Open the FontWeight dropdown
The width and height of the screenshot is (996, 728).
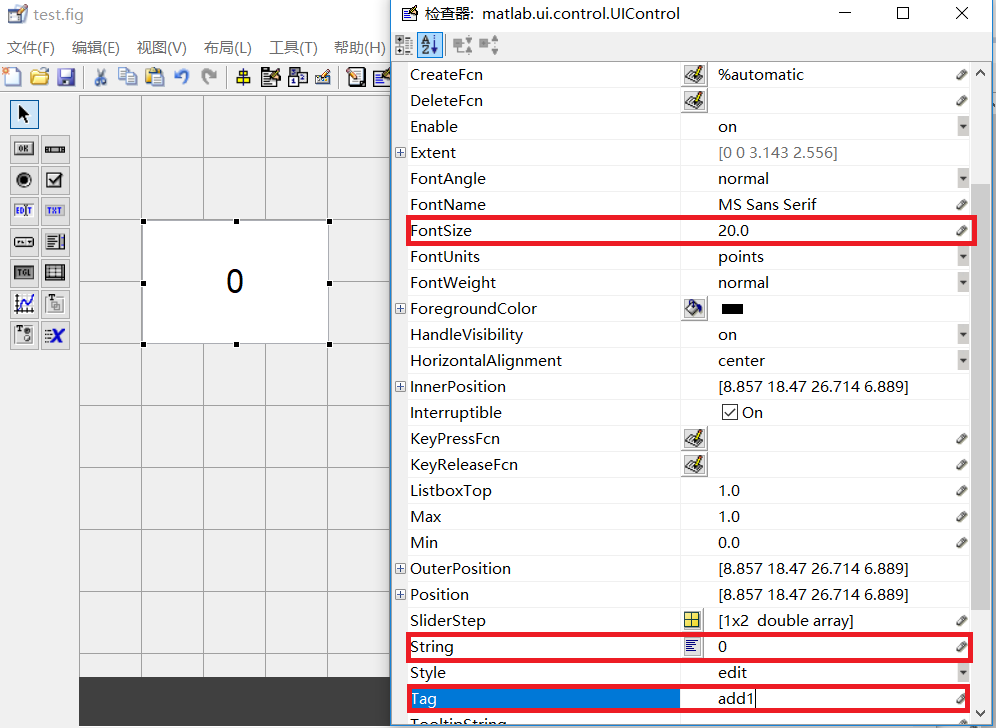962,283
